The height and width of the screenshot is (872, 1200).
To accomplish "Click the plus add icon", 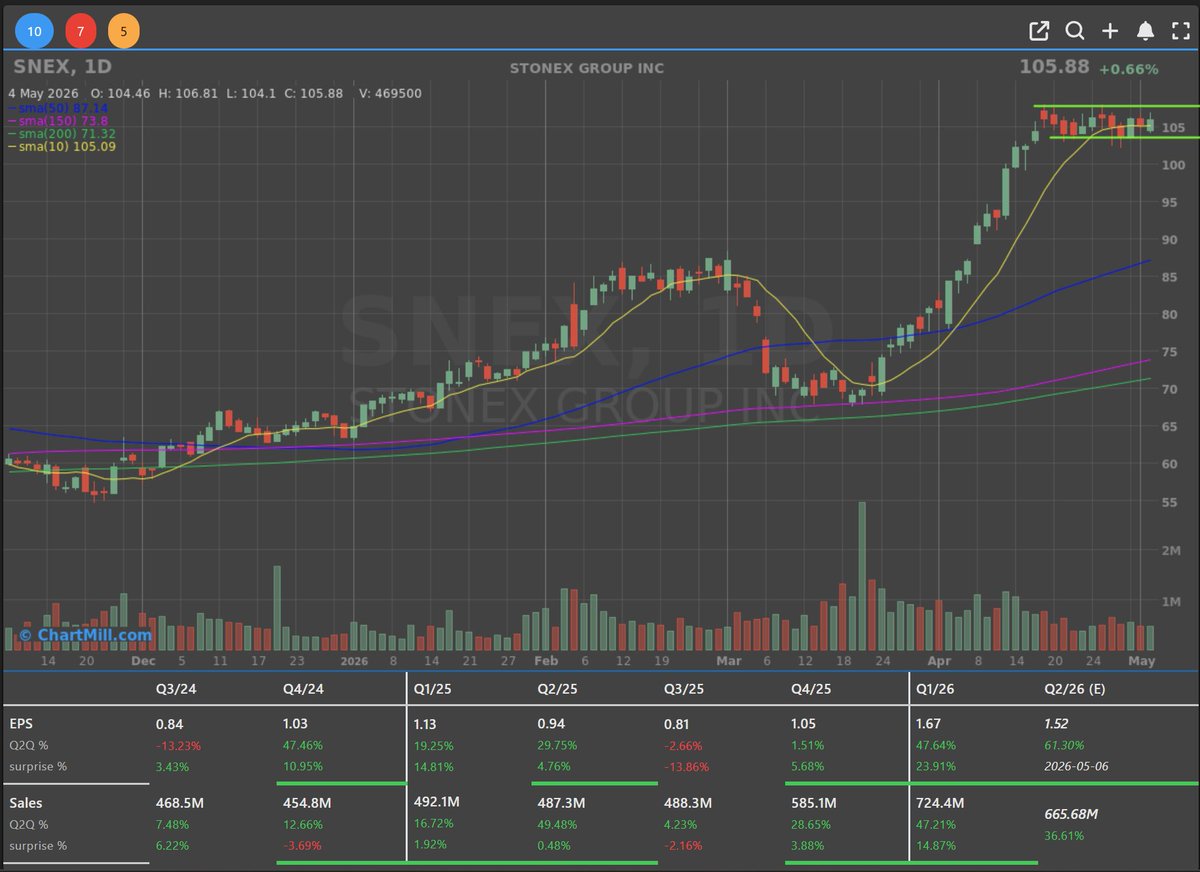I will pos(1110,31).
